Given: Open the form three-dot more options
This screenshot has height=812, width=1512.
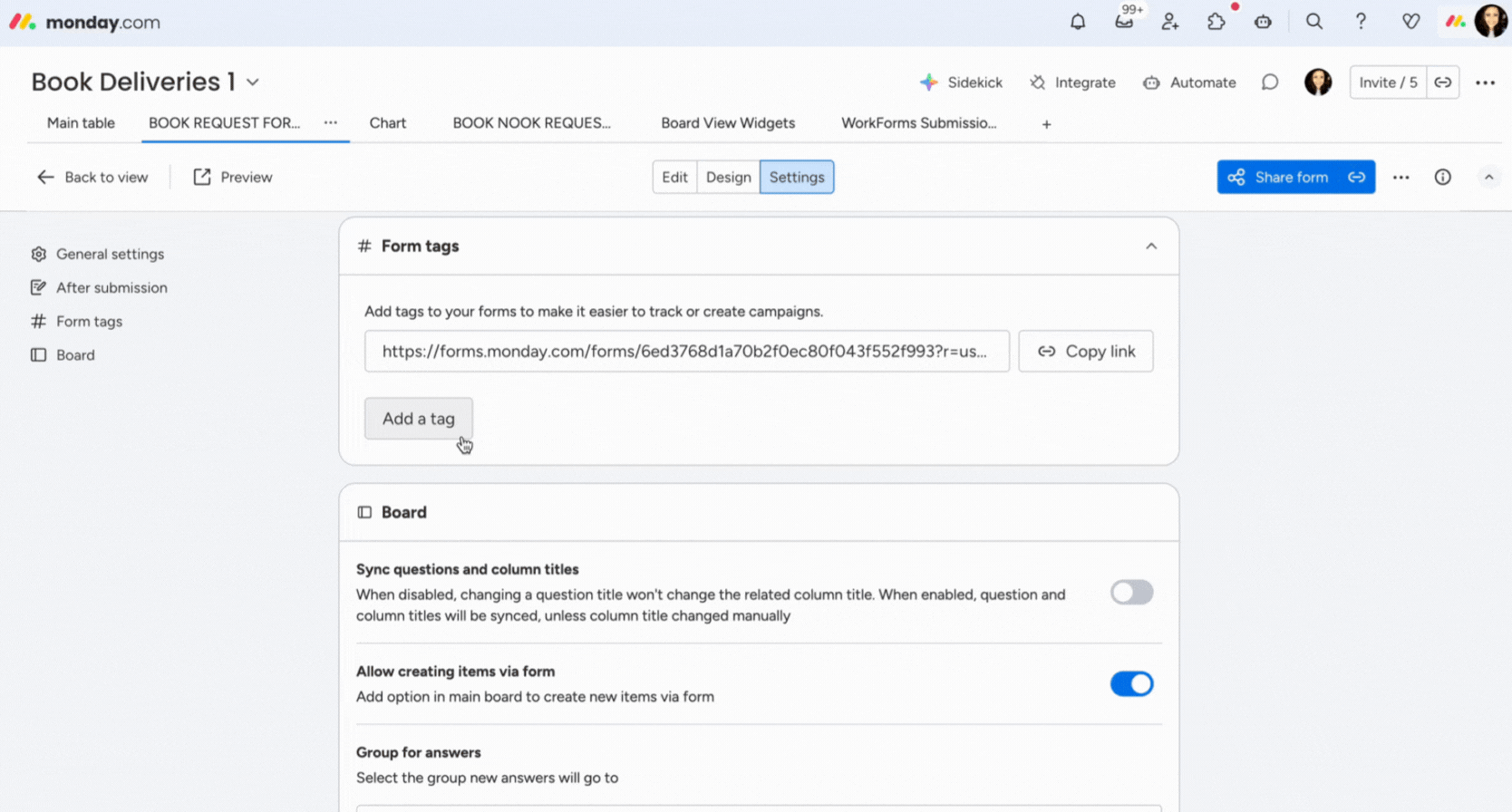Looking at the screenshot, I should [x=1401, y=177].
